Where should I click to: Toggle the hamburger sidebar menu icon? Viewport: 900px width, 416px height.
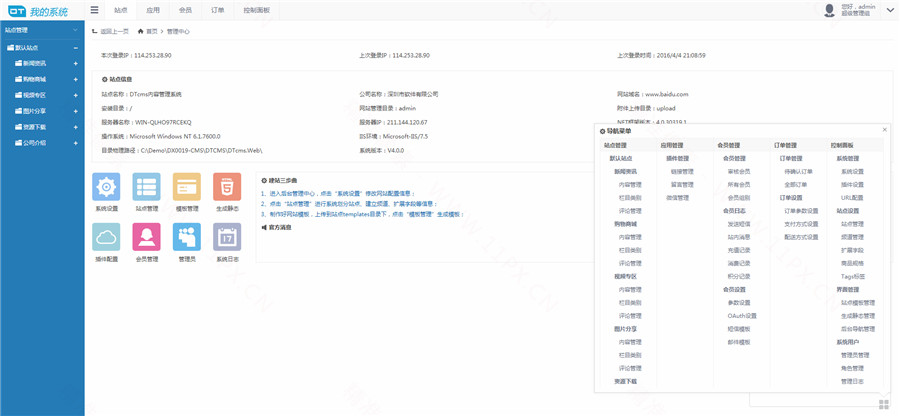(x=94, y=10)
